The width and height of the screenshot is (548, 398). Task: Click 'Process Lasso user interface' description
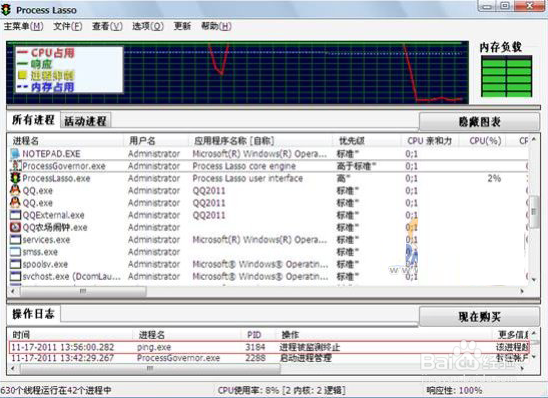247,178
